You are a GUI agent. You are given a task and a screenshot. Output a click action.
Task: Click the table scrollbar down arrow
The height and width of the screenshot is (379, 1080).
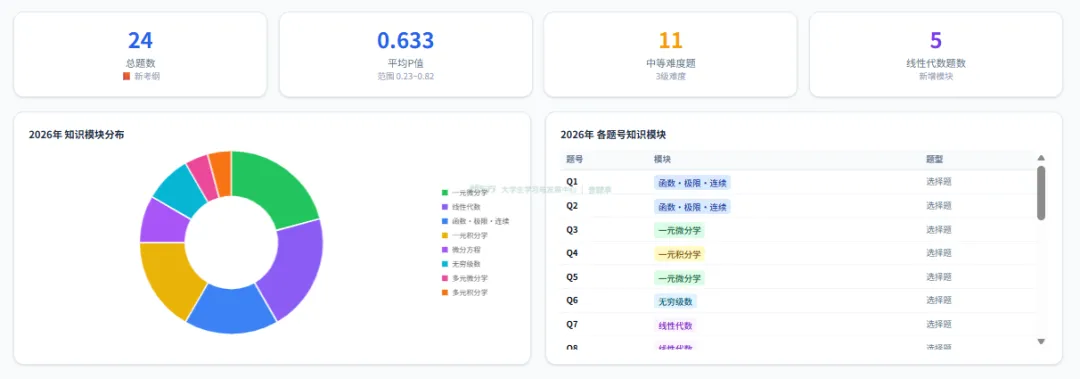point(1041,341)
